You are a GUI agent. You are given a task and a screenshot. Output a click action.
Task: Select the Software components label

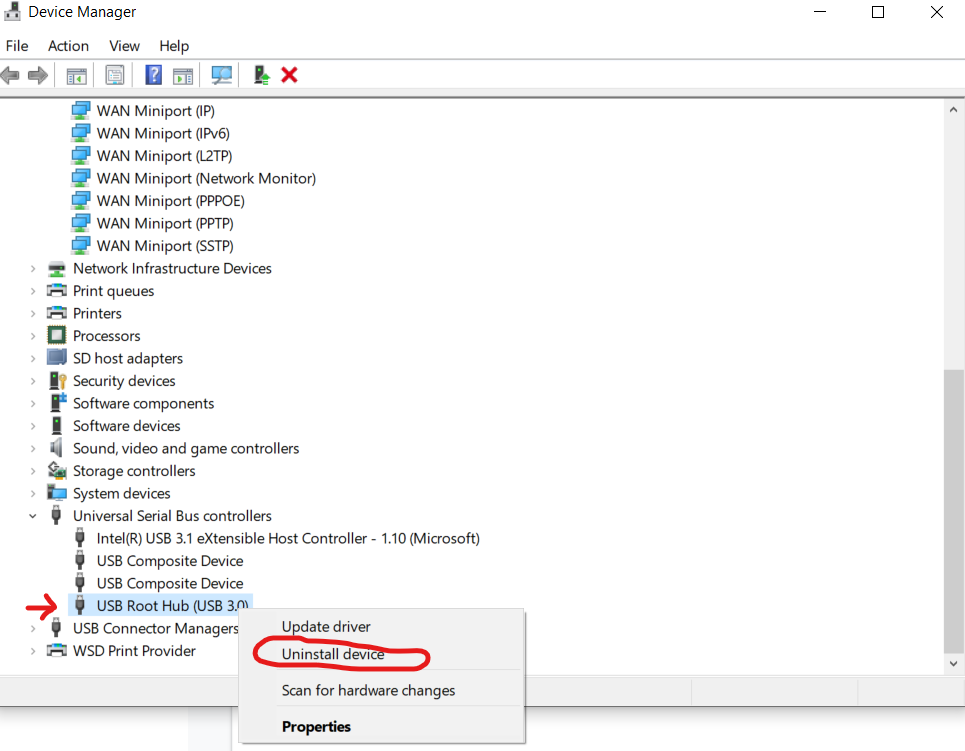click(x=143, y=403)
